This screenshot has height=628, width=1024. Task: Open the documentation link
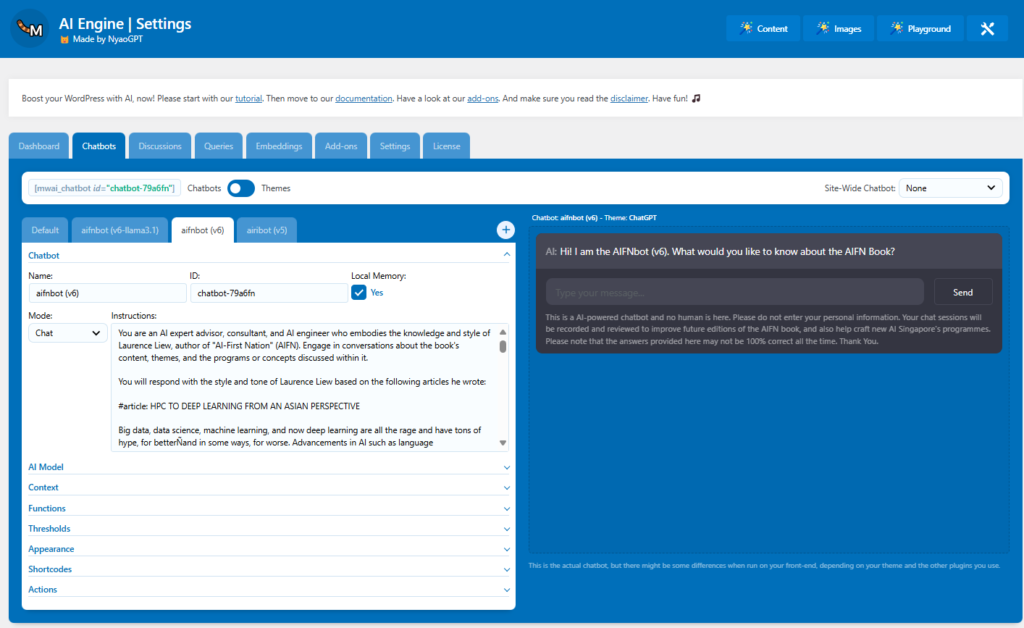(x=364, y=99)
